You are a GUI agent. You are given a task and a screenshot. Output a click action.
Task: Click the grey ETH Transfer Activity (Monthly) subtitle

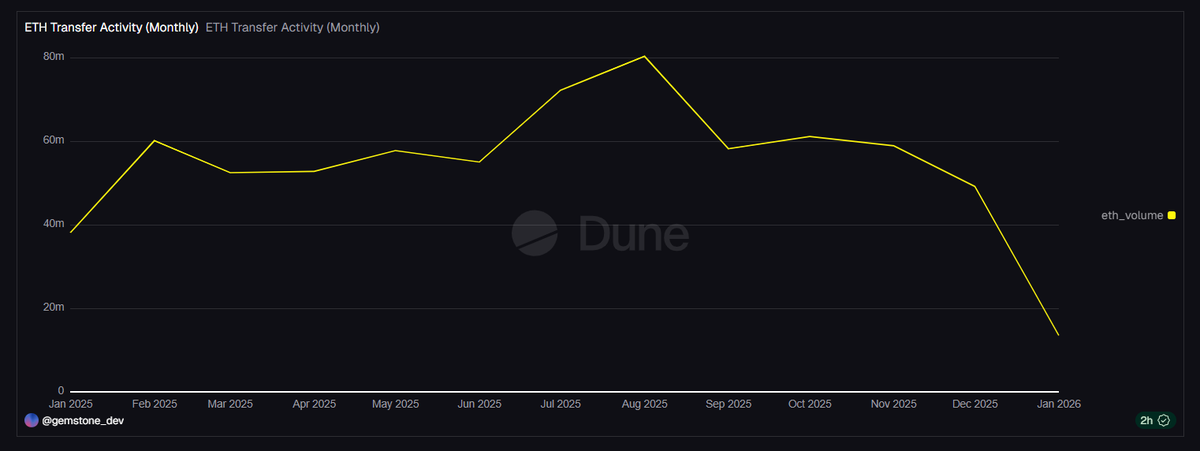292,28
